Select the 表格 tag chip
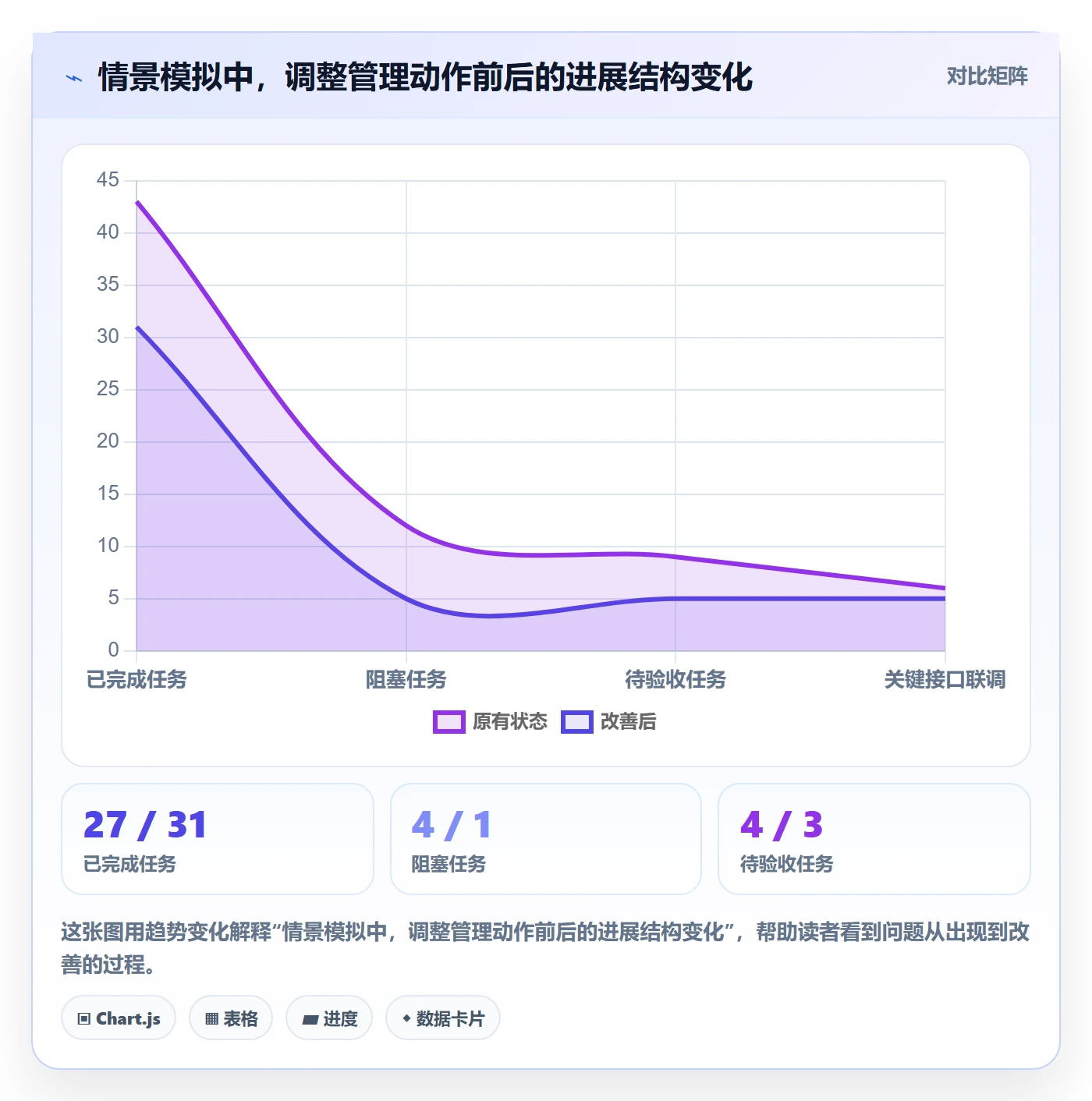 coord(231,1018)
